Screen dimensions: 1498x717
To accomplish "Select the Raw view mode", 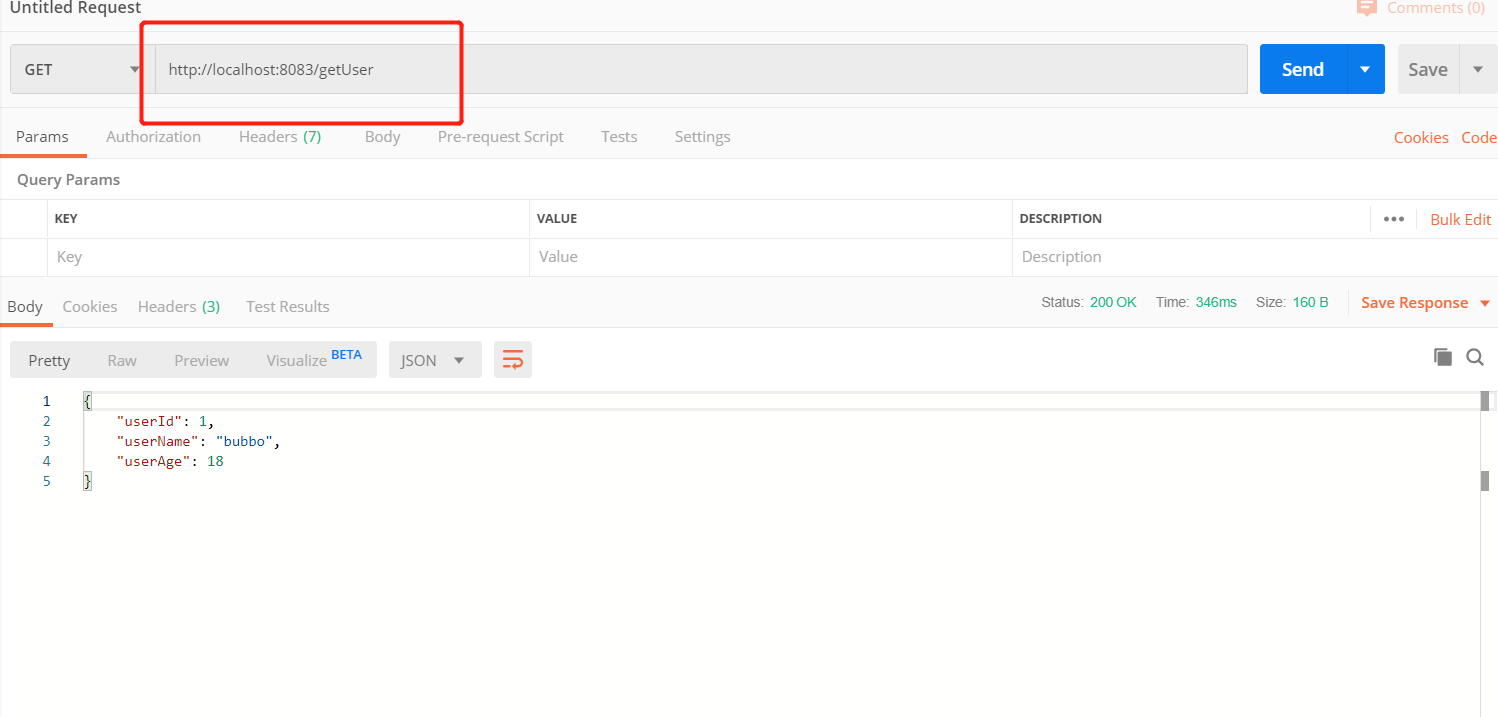I will coord(122,360).
